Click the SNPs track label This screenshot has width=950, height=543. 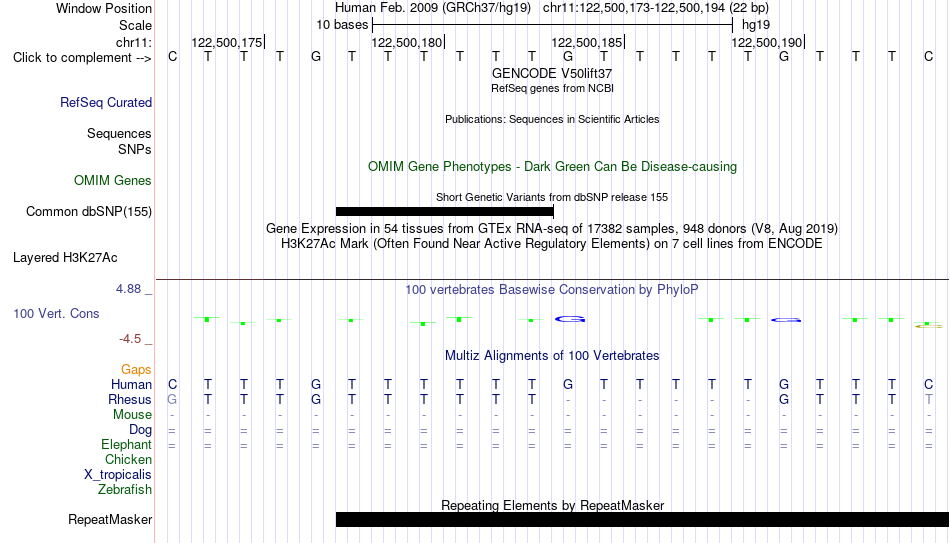pyautogui.click(x=135, y=149)
